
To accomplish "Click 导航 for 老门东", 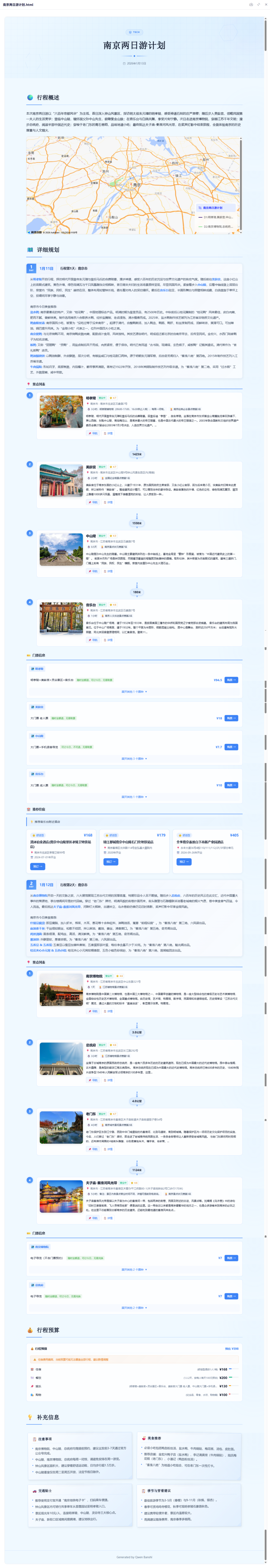I will click(x=93, y=1149).
